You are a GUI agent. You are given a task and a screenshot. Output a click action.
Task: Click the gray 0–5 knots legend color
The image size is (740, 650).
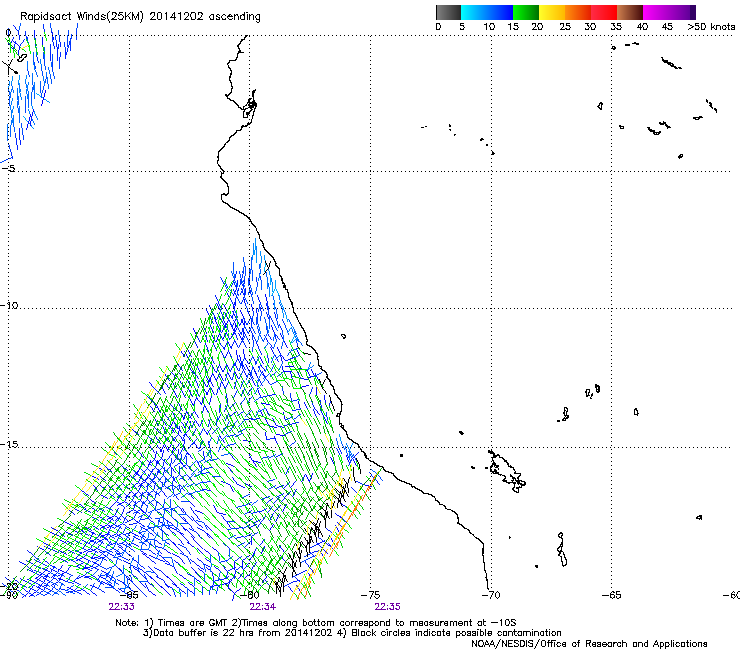[448, 12]
